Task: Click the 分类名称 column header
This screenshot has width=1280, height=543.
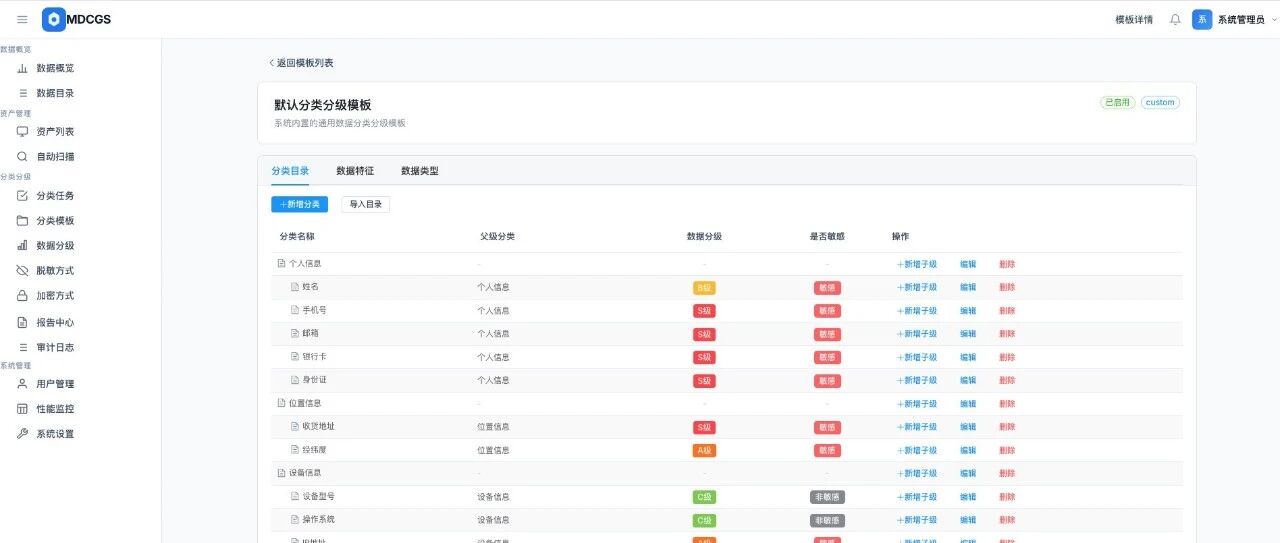Action: click(x=297, y=236)
